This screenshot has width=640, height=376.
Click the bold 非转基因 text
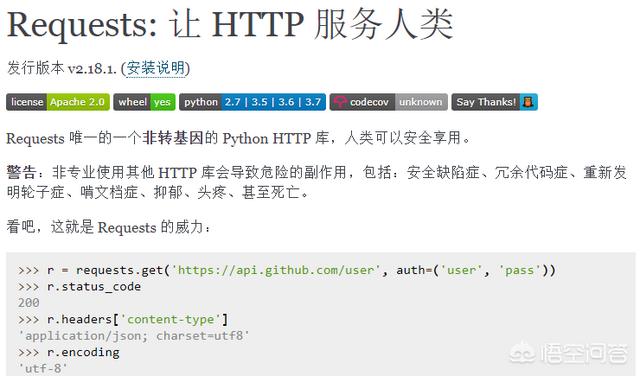click(x=173, y=138)
